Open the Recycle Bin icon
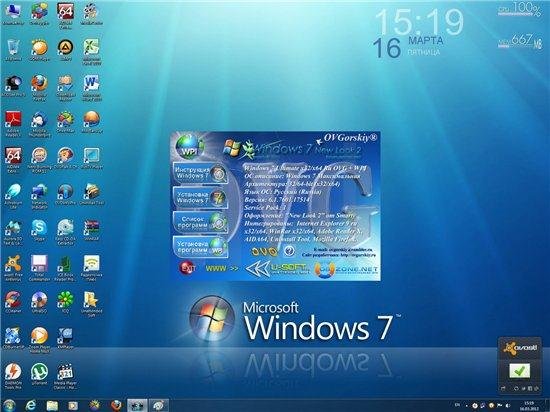This screenshot has width=550, height=412. (13, 50)
